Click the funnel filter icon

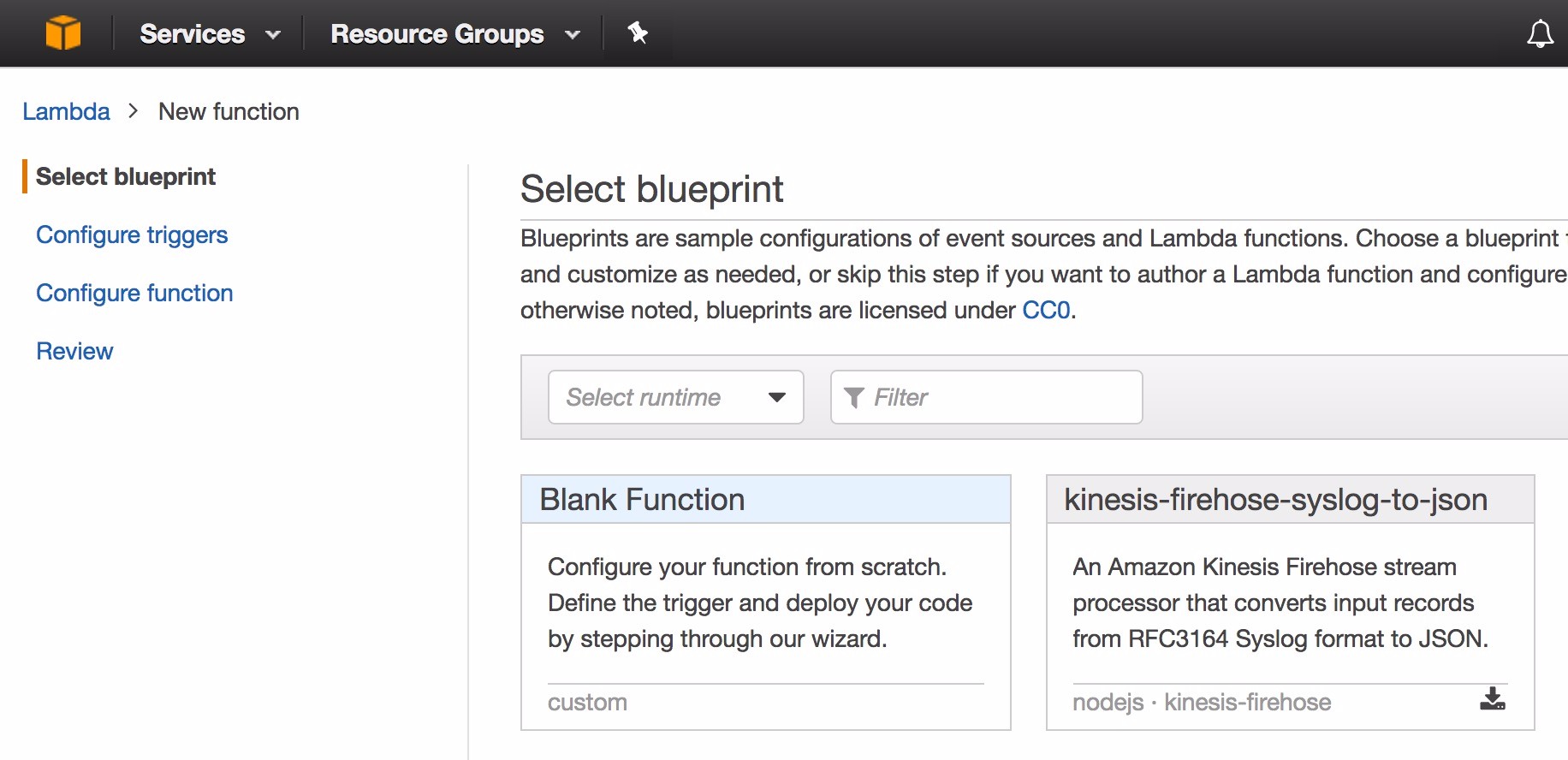pyautogui.click(x=853, y=397)
